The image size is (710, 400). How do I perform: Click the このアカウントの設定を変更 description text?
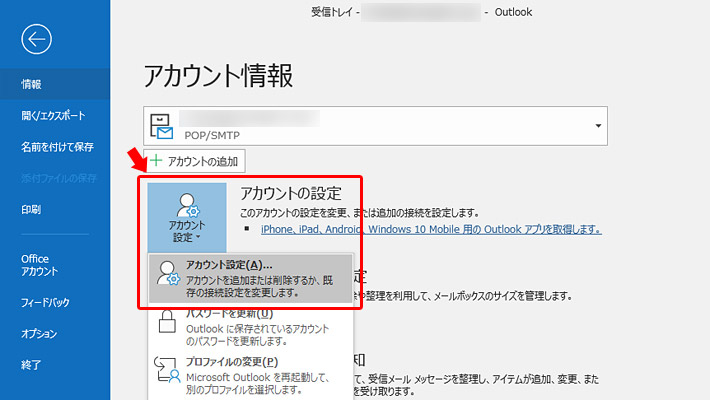pyautogui.click(x=360, y=213)
